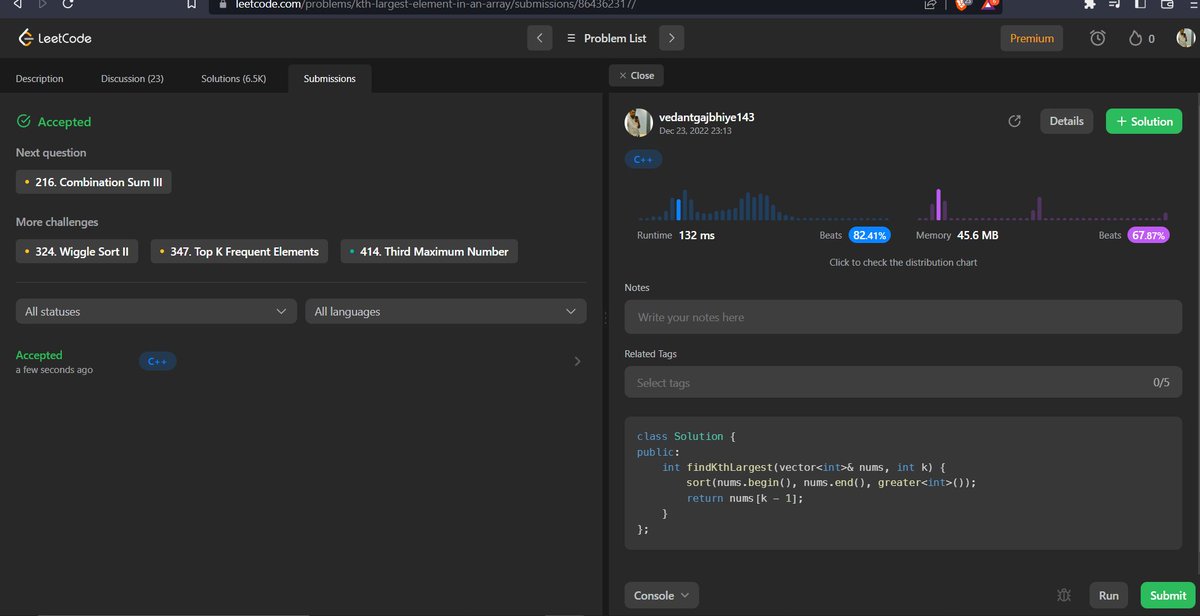
Task: Open the 347. Top K Frequent Elements challenge
Action: coord(239,251)
